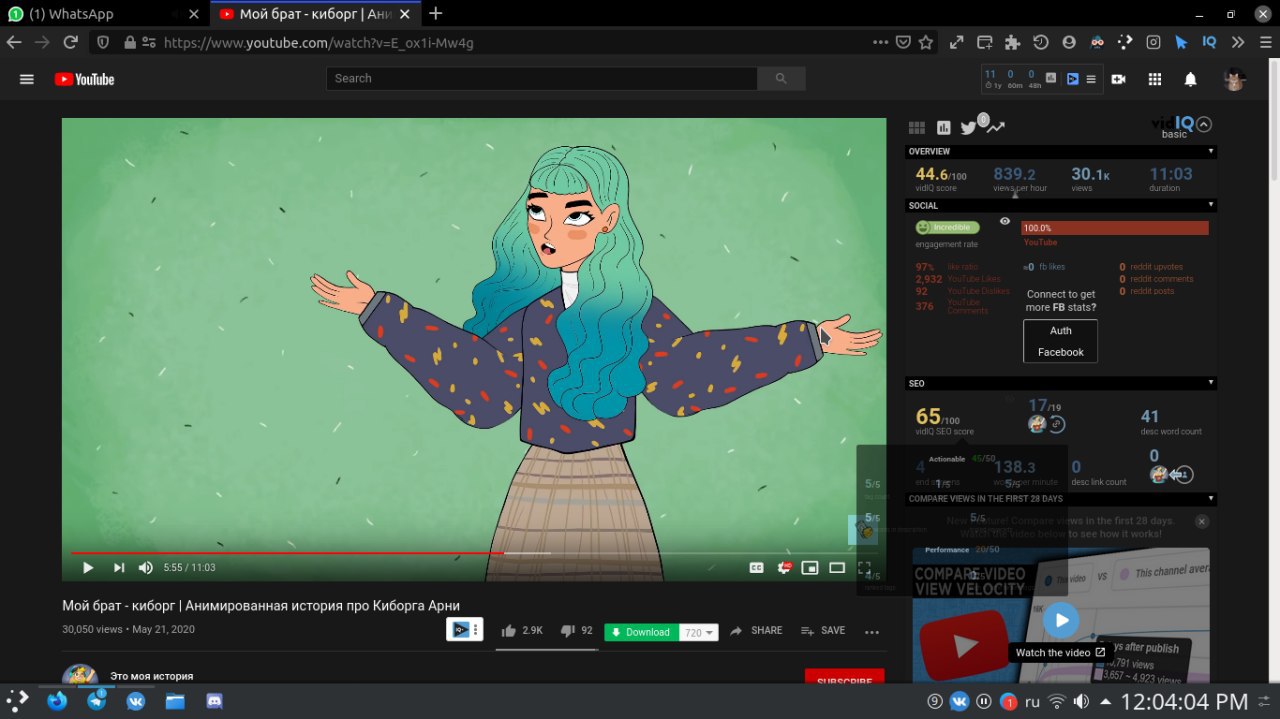Bookmark this page with the star icon
The width and height of the screenshot is (1280, 719).
coord(926,42)
